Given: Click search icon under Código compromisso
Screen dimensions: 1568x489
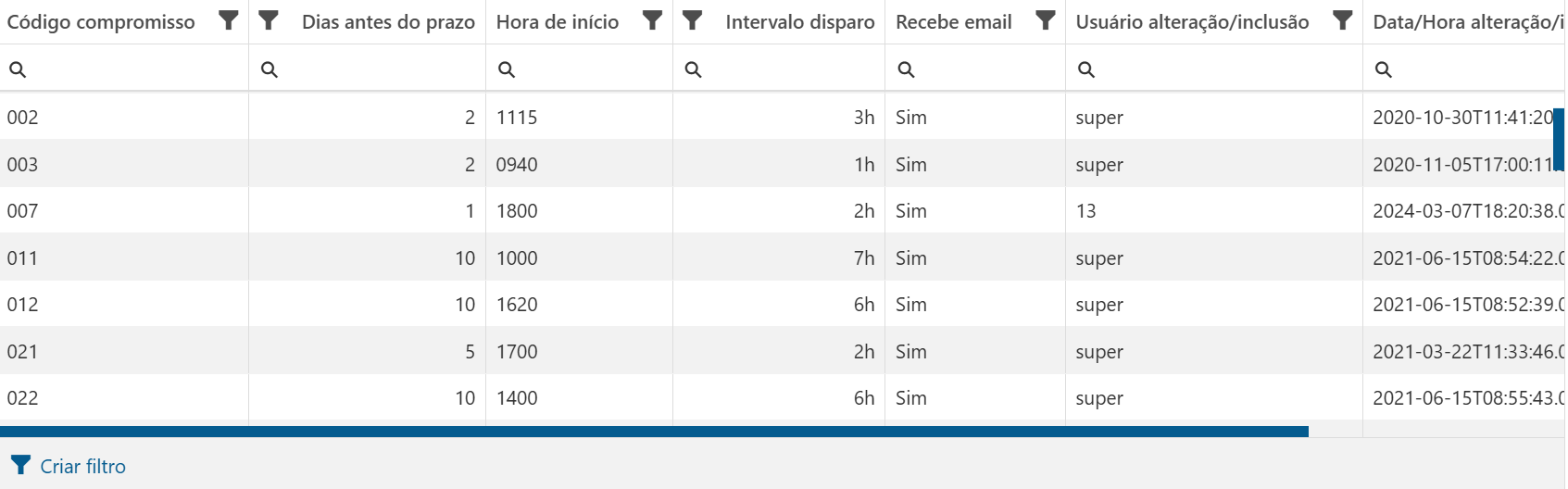Looking at the screenshot, I should (18, 69).
